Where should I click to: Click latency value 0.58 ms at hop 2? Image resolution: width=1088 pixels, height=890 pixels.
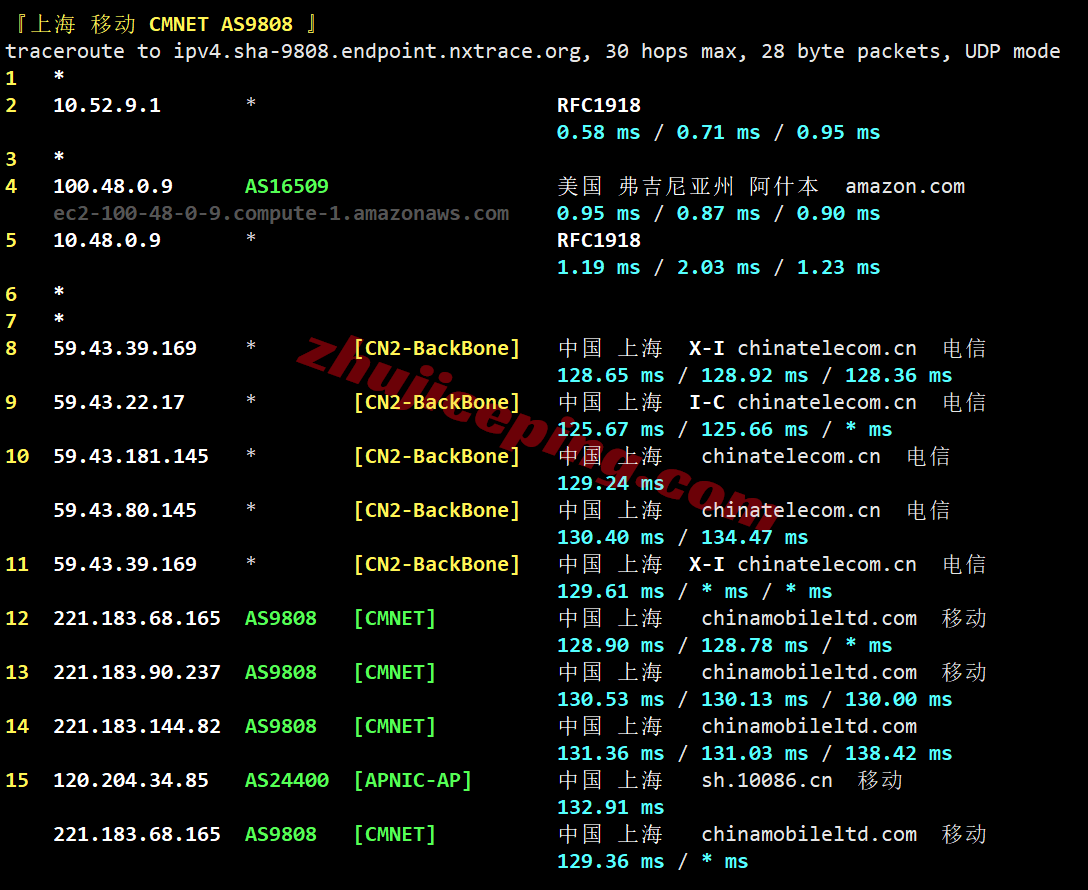click(599, 132)
